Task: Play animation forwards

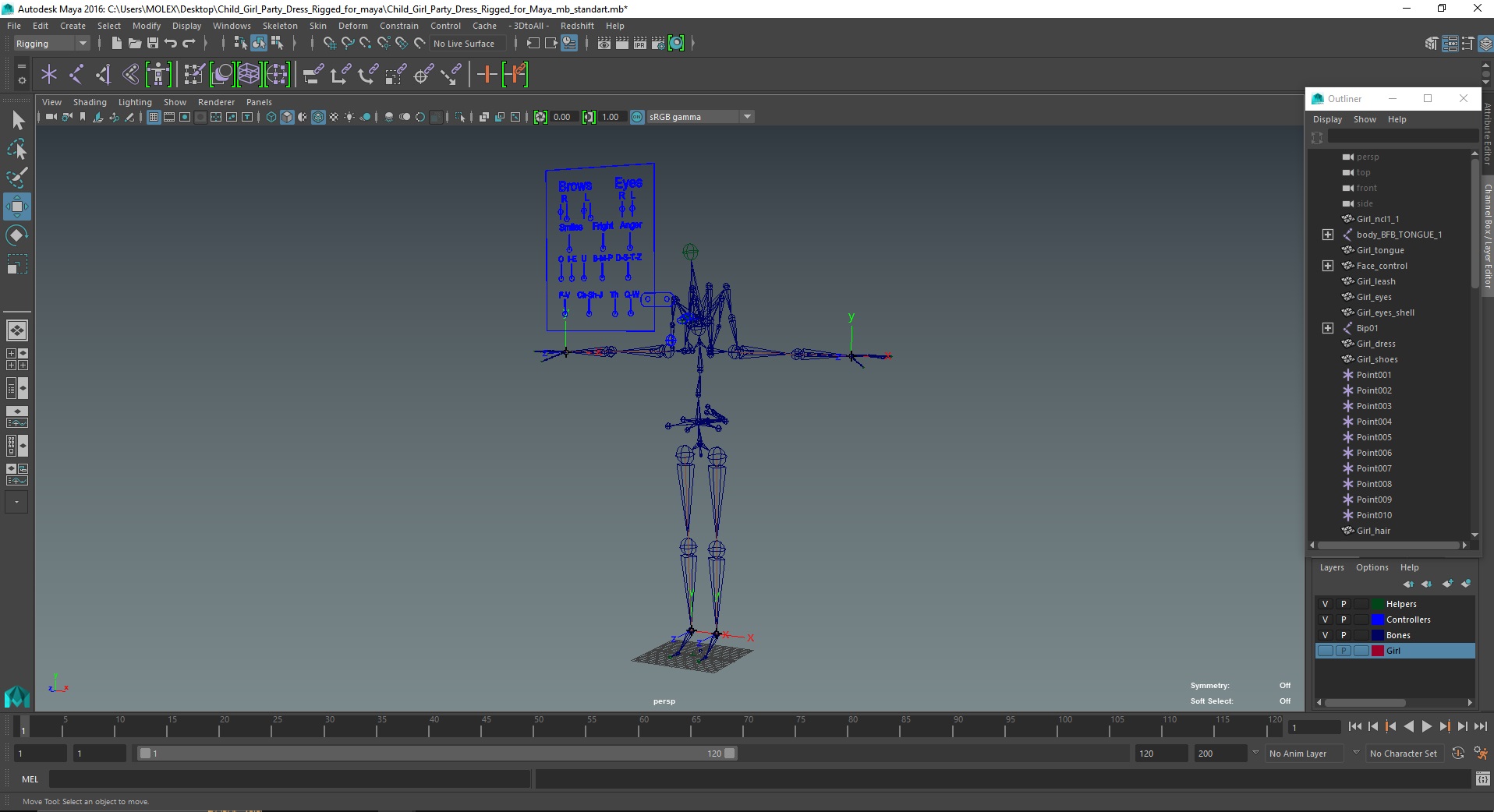Action: click(x=1426, y=726)
